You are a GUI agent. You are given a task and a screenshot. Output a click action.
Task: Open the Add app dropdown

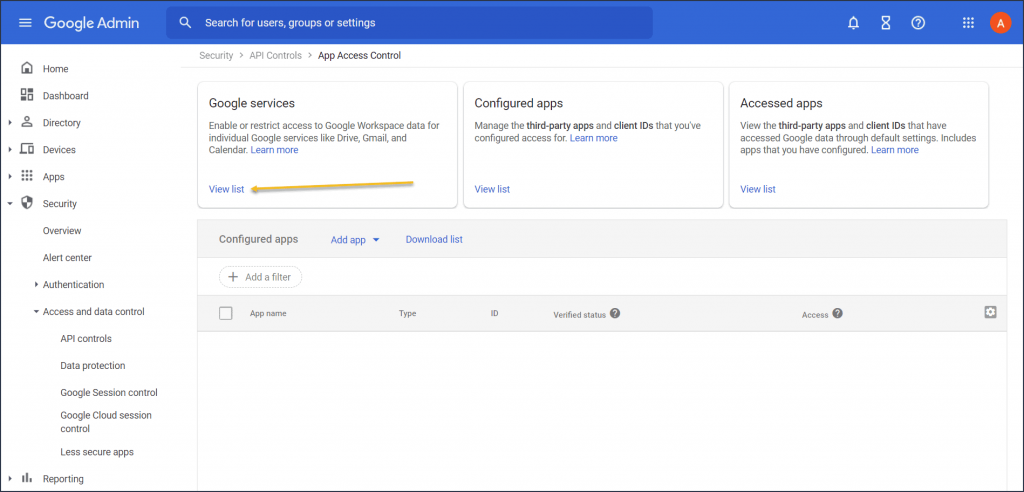coord(355,240)
